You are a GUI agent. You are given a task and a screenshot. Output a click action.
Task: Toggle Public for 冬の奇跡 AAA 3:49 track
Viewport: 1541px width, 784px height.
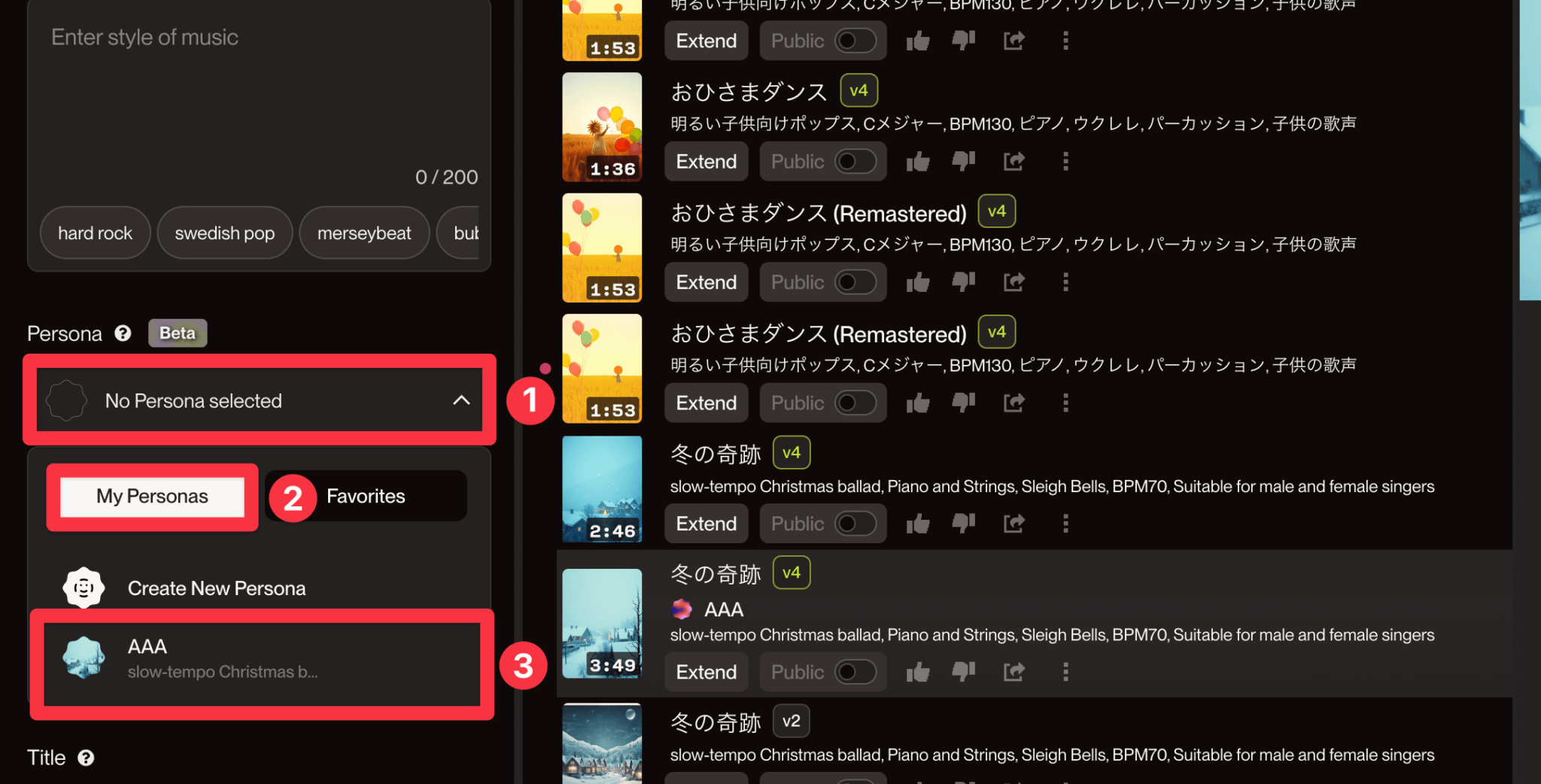tap(856, 672)
